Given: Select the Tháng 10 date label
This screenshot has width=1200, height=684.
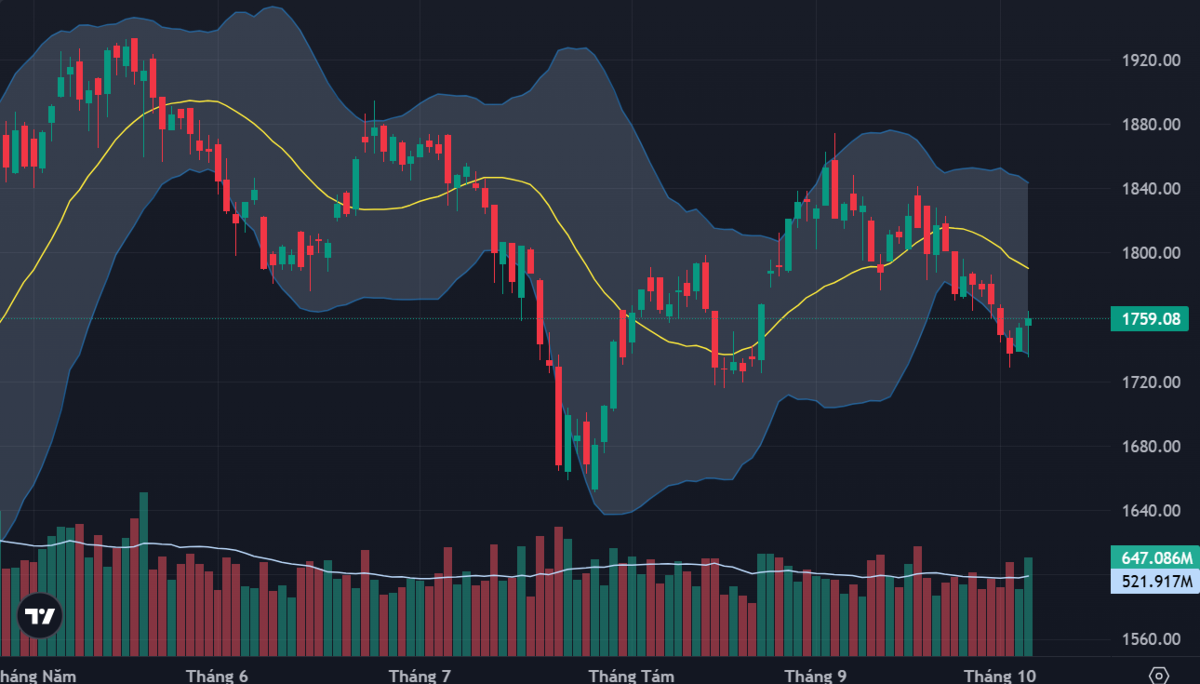Looking at the screenshot, I should pos(999,675).
